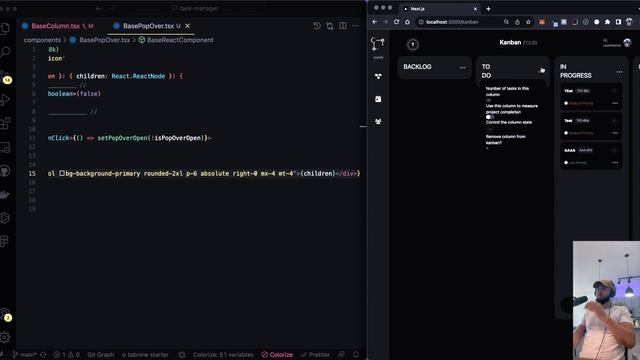Image resolution: width=640 pixels, height=360 pixels.
Task: Select the Next.js browser tab
Action: coord(439,9)
